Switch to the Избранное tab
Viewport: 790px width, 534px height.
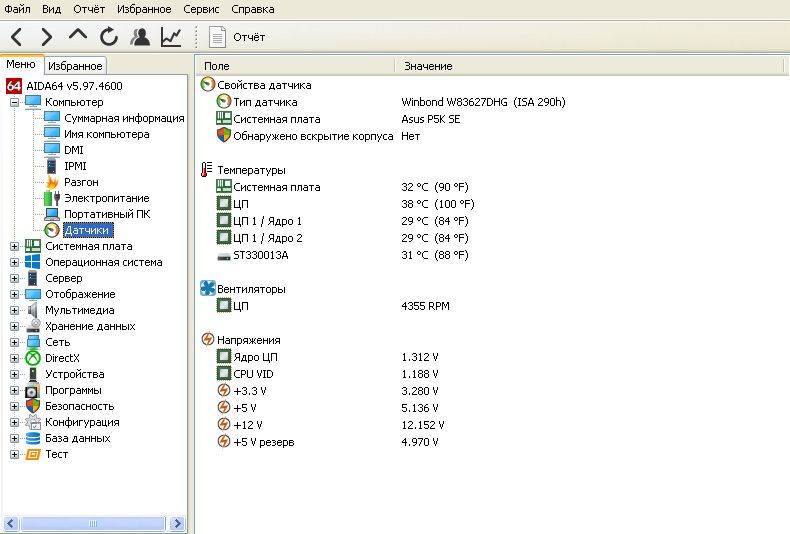pos(75,66)
